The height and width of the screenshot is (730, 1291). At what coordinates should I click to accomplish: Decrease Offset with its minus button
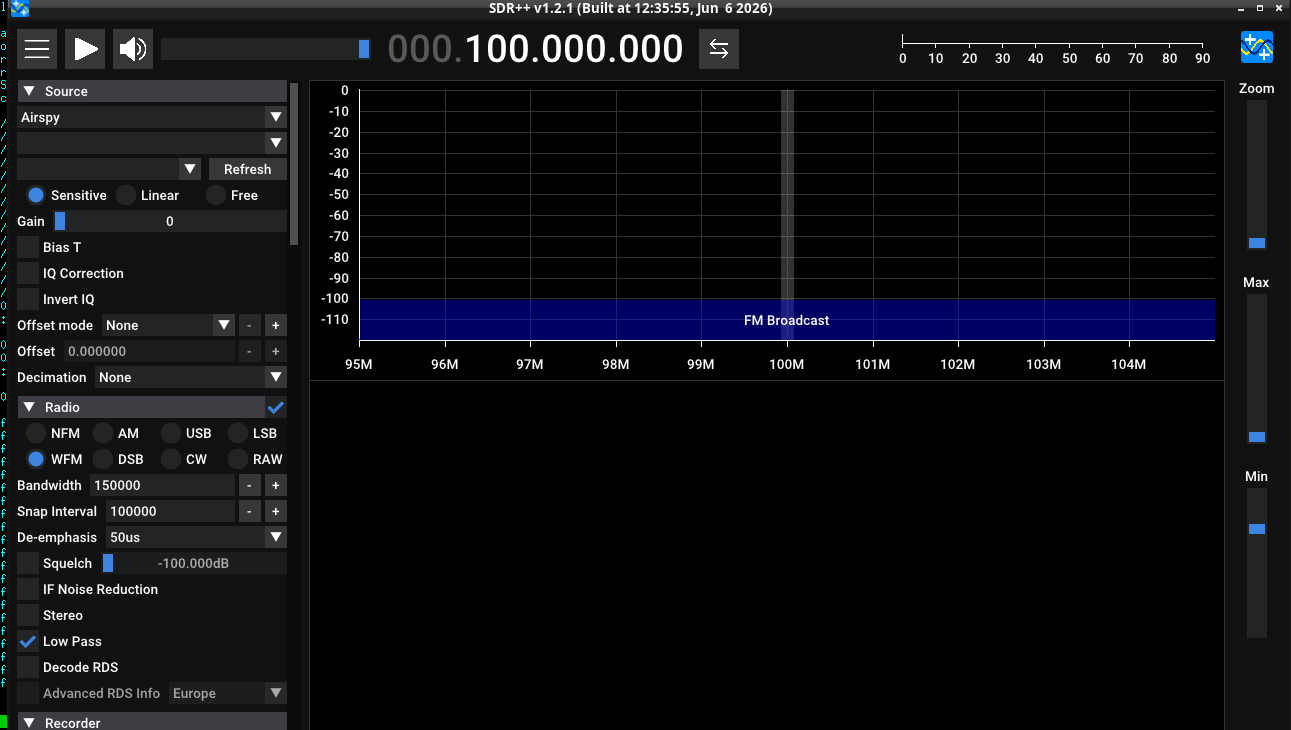[x=250, y=351]
